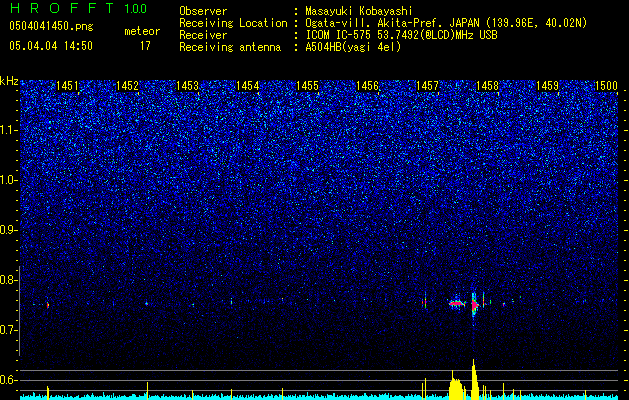The width and height of the screenshot is (629, 400).
Task: Click the meteor count value 17
Action: pos(145,46)
